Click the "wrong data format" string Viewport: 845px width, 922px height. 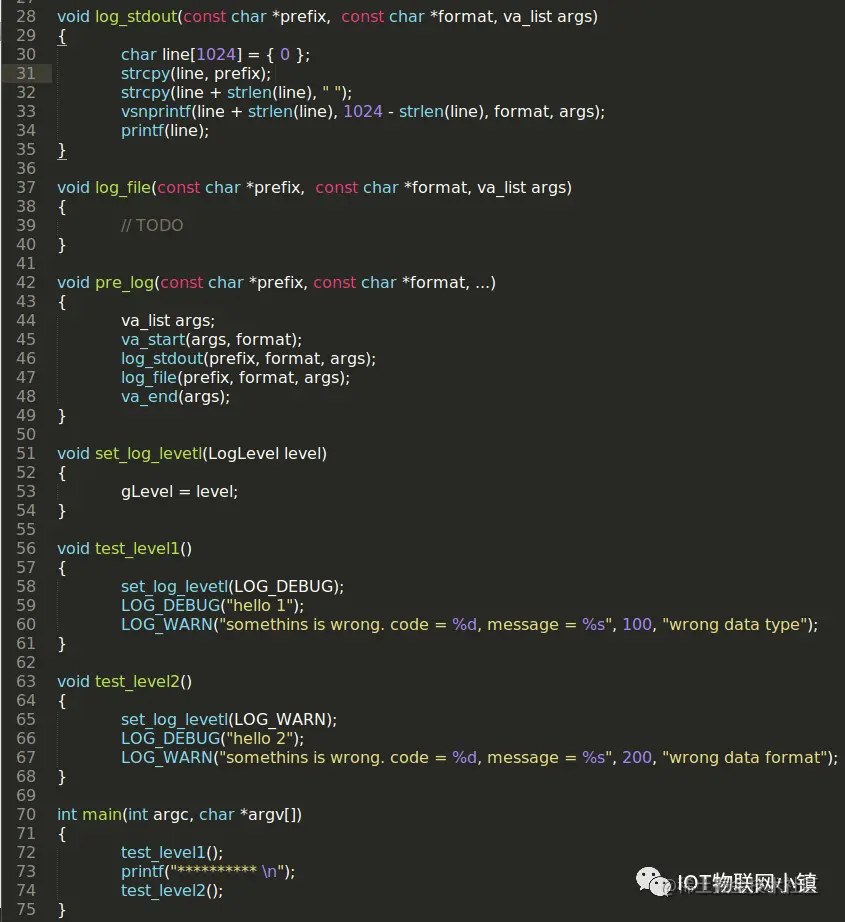(745, 757)
